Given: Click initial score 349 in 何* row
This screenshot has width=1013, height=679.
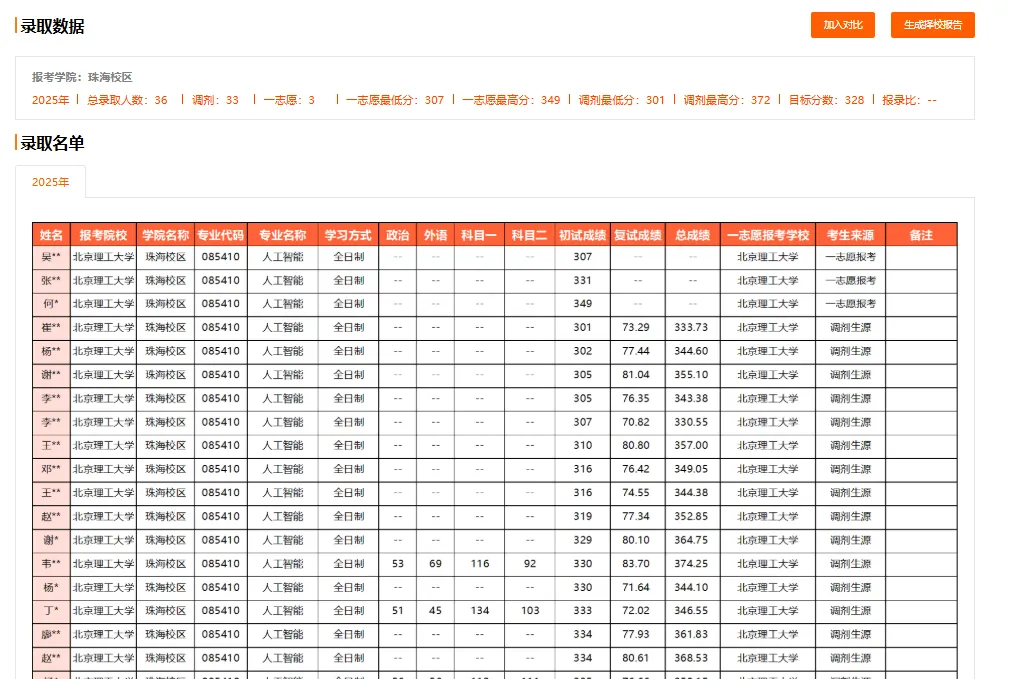Looking at the screenshot, I should tap(583, 304).
